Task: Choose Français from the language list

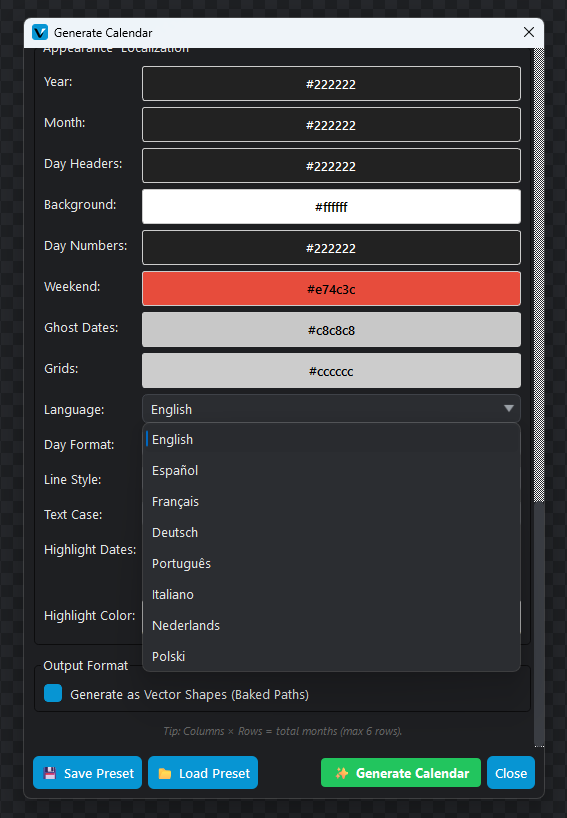Action: (x=331, y=501)
